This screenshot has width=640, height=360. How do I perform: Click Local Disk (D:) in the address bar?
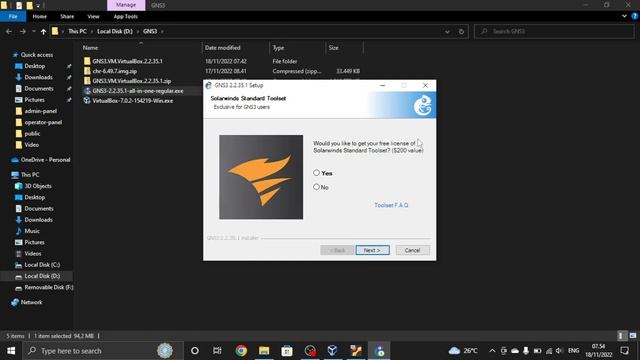115,31
